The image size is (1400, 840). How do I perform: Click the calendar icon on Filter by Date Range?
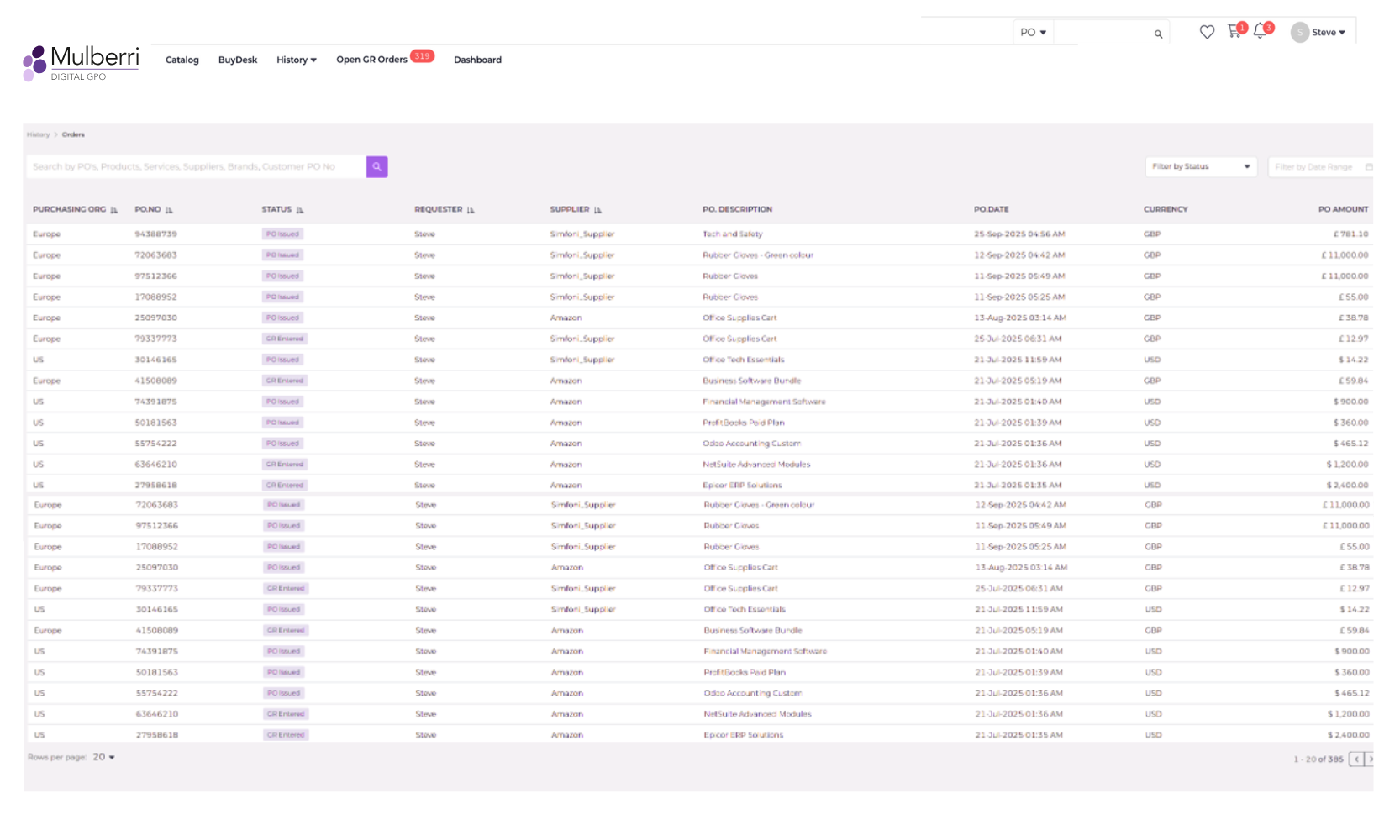pyautogui.click(x=1369, y=166)
